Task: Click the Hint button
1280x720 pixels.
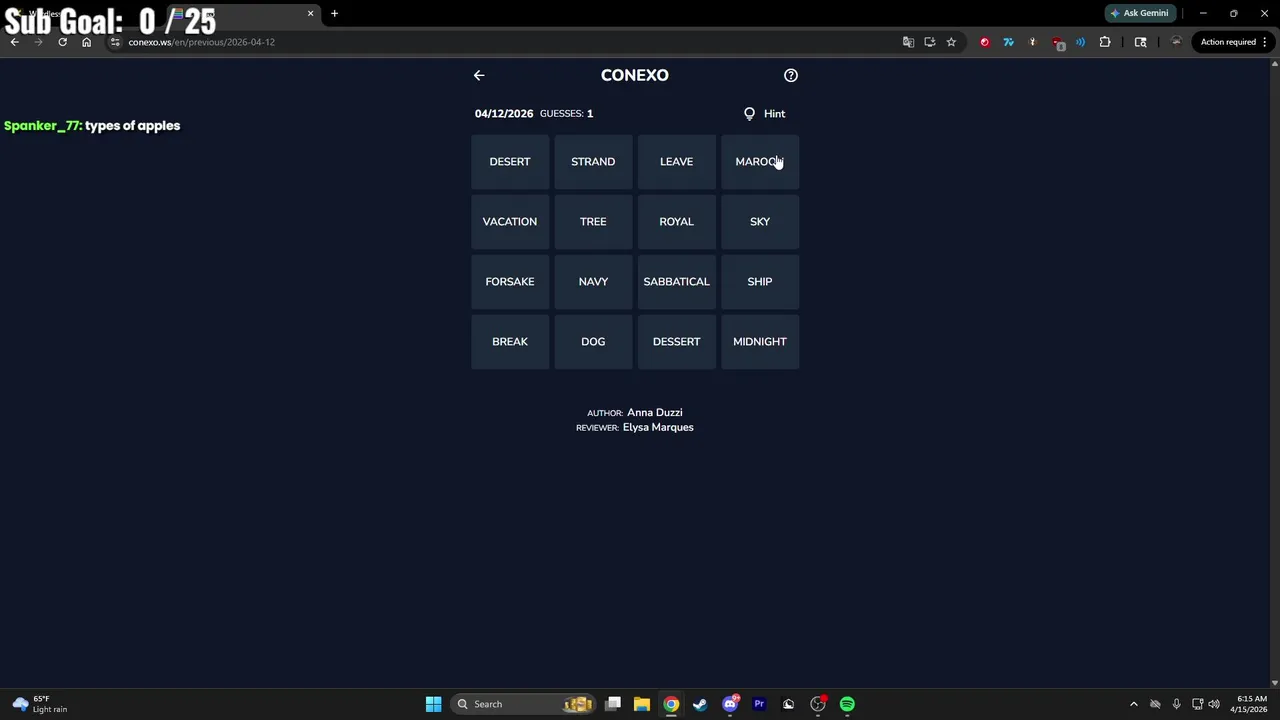Action: click(765, 114)
